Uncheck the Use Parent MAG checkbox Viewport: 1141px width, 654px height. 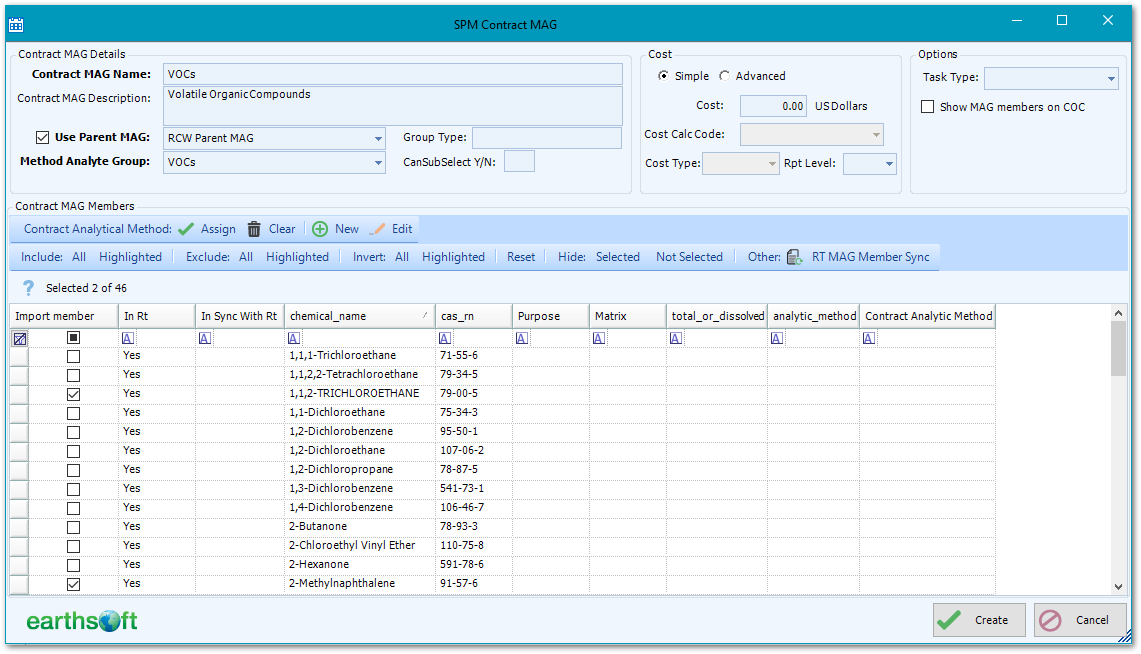[x=42, y=137]
